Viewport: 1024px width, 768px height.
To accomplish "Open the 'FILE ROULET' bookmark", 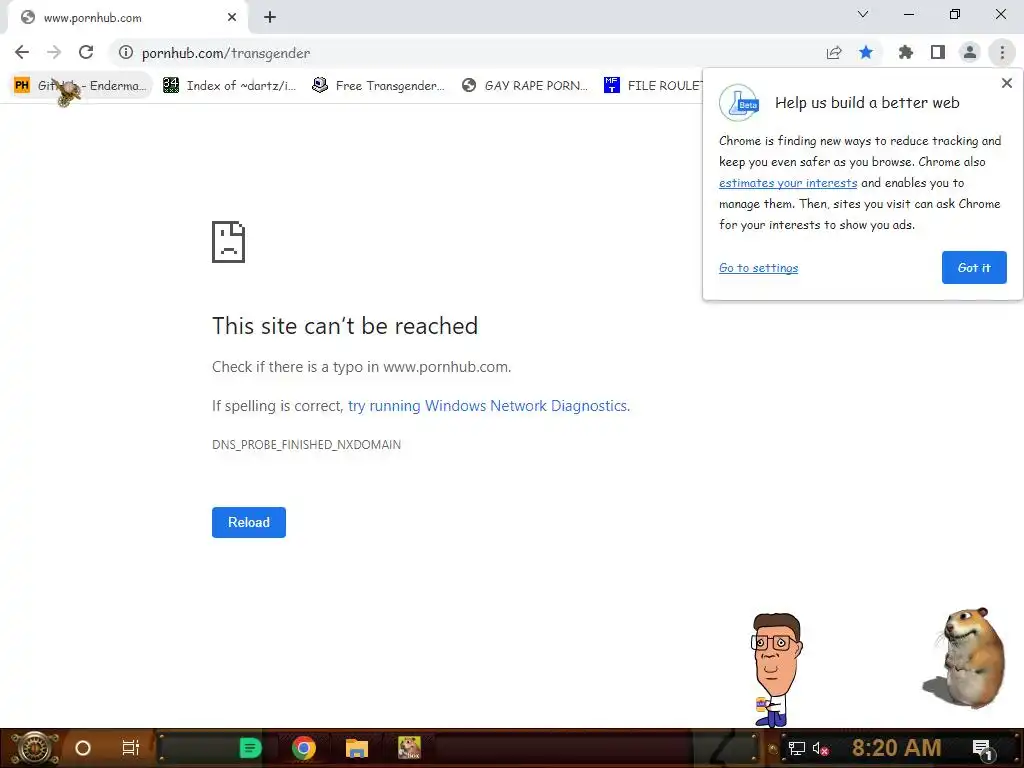I will tap(653, 86).
